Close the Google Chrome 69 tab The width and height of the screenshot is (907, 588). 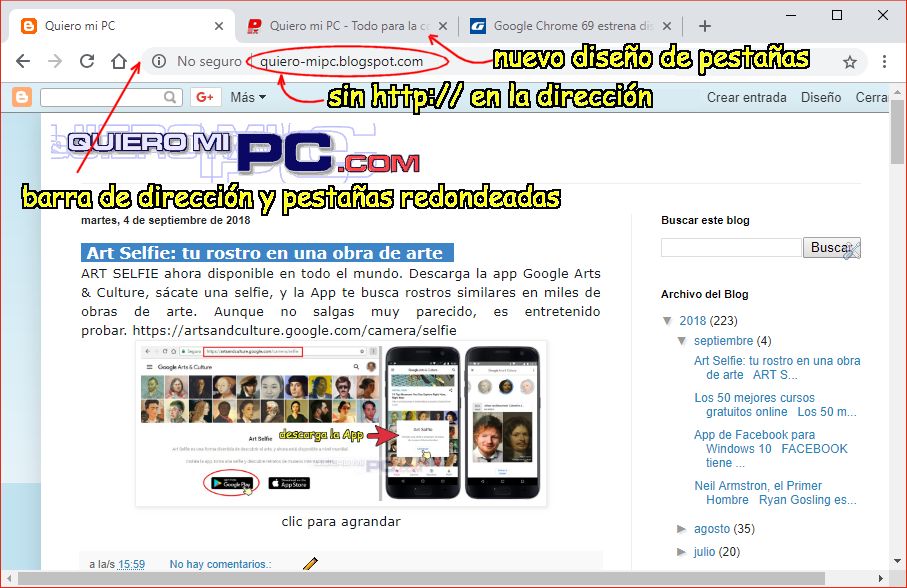666,26
